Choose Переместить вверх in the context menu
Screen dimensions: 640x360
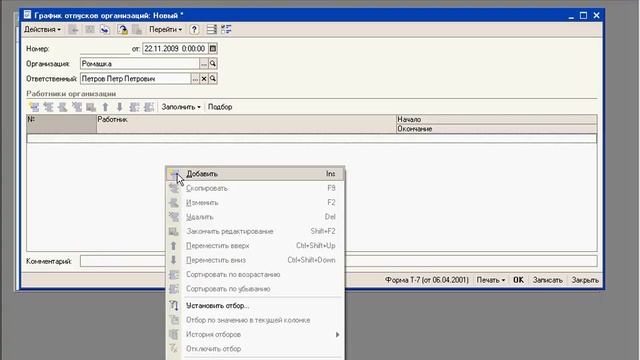[255, 246]
